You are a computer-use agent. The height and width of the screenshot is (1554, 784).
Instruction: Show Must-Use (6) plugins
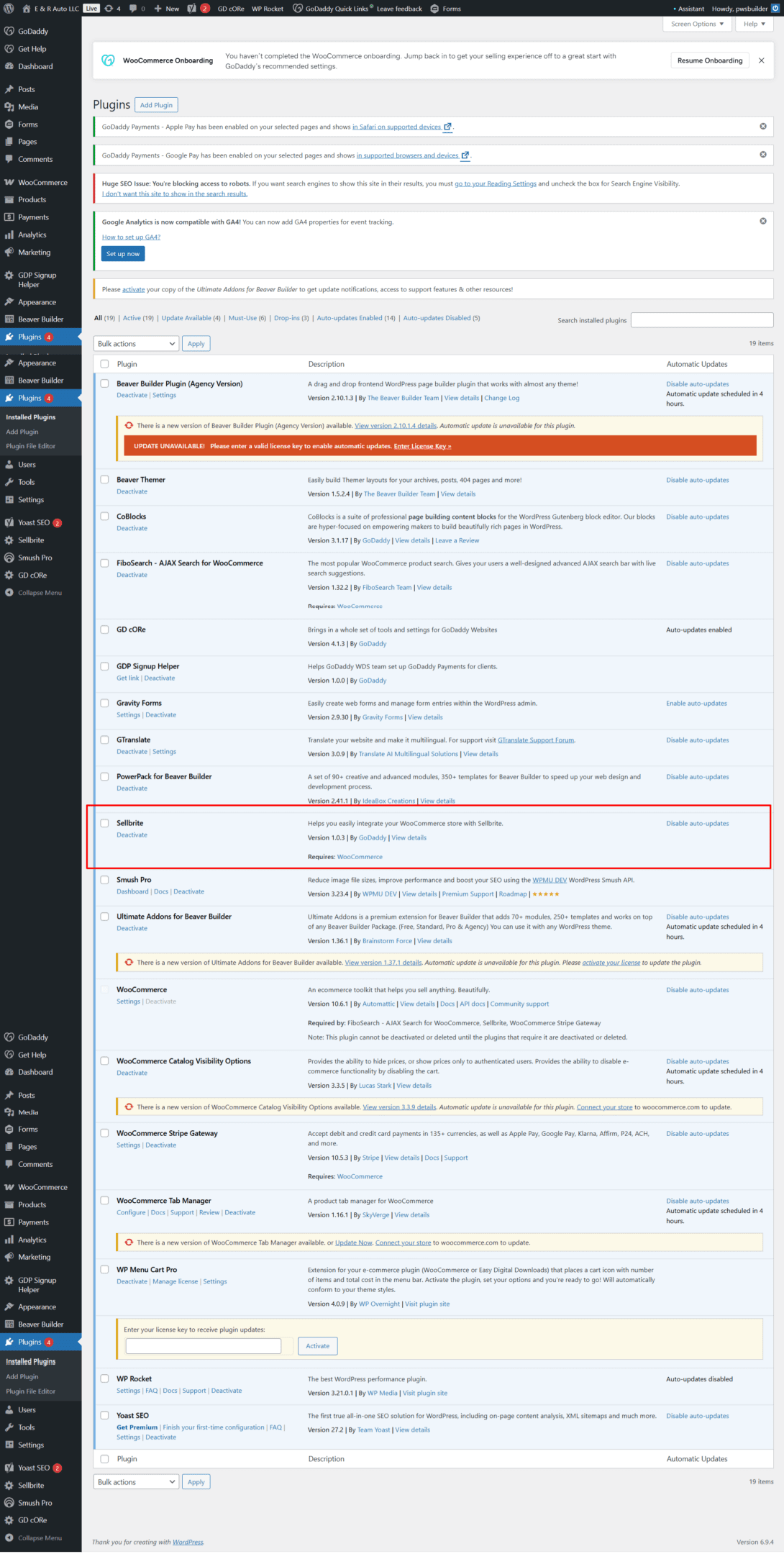(x=247, y=318)
